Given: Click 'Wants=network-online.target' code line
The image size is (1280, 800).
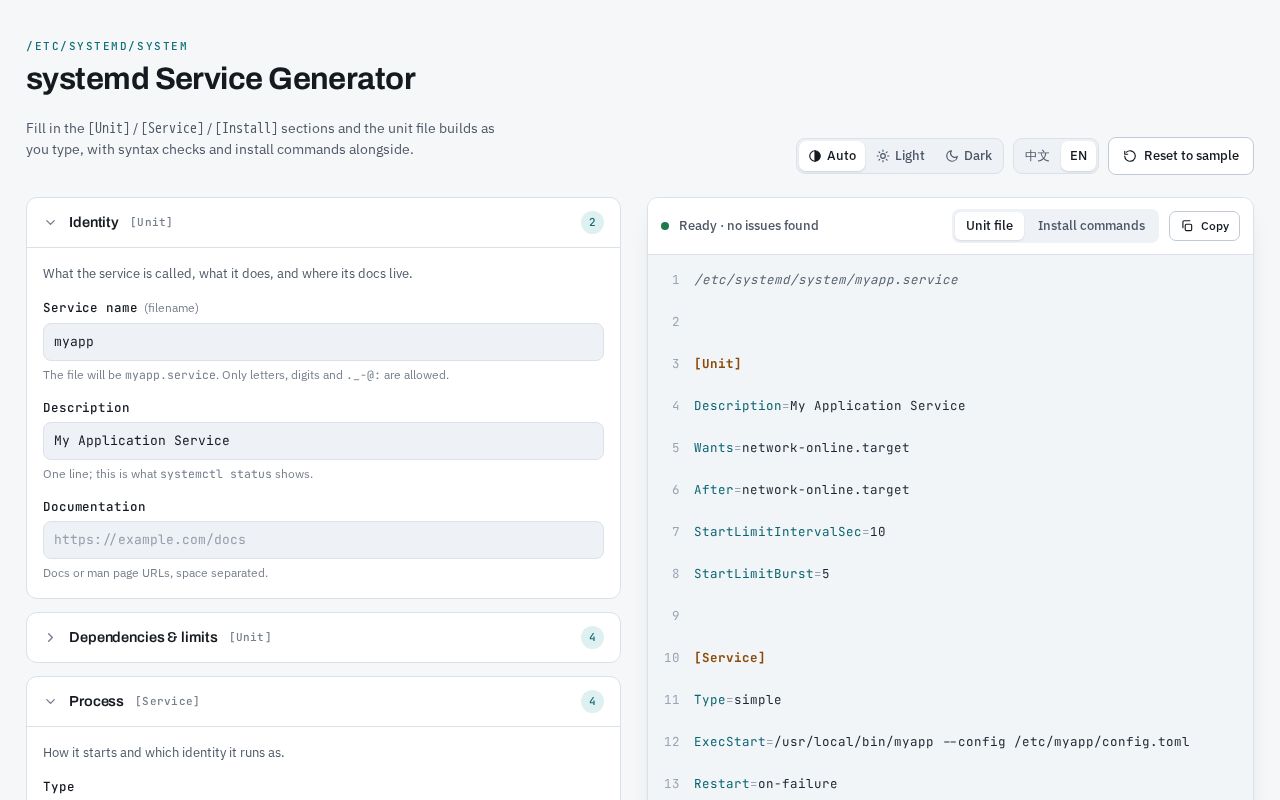Looking at the screenshot, I should tap(802, 448).
